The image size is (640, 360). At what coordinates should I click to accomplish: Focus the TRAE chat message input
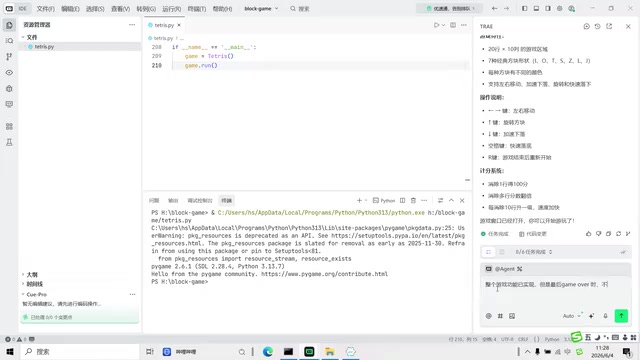tap(556, 292)
